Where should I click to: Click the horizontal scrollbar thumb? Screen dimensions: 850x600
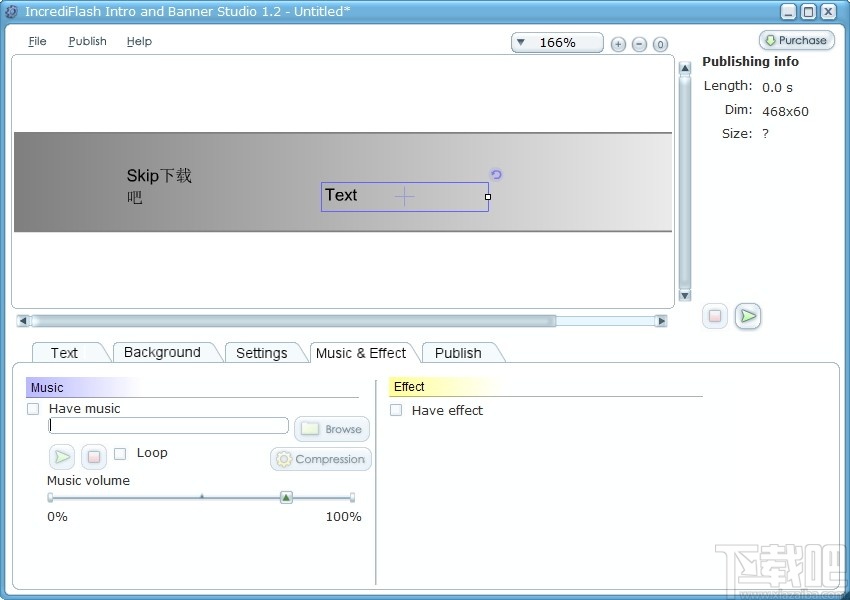click(x=293, y=321)
